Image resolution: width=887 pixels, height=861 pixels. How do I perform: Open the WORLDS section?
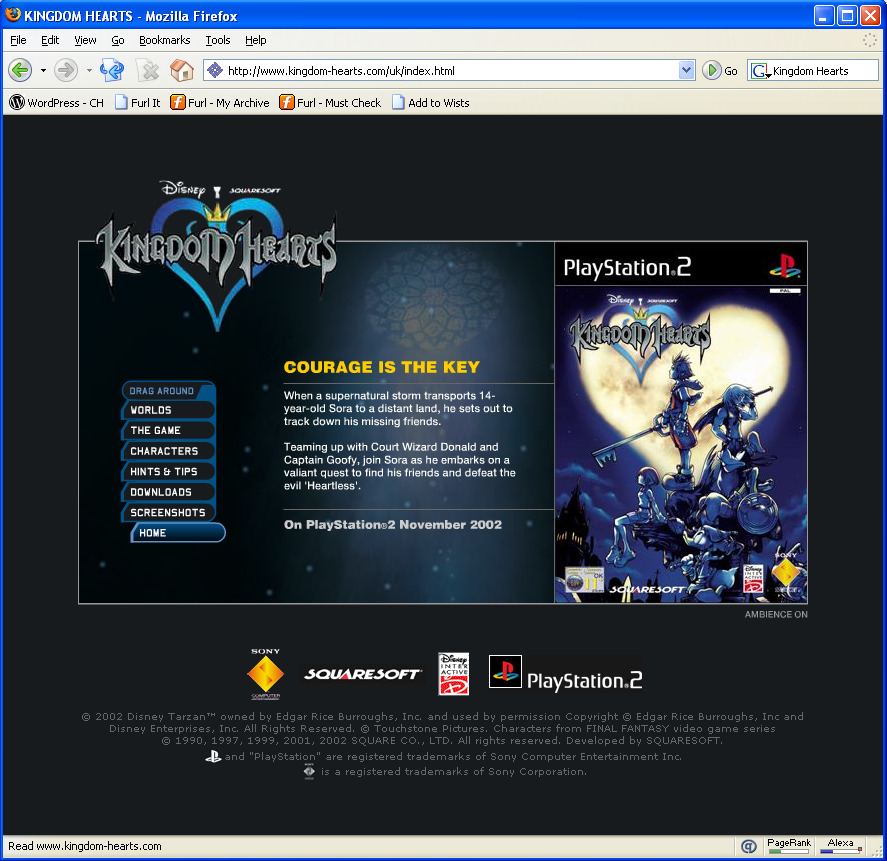pos(168,410)
